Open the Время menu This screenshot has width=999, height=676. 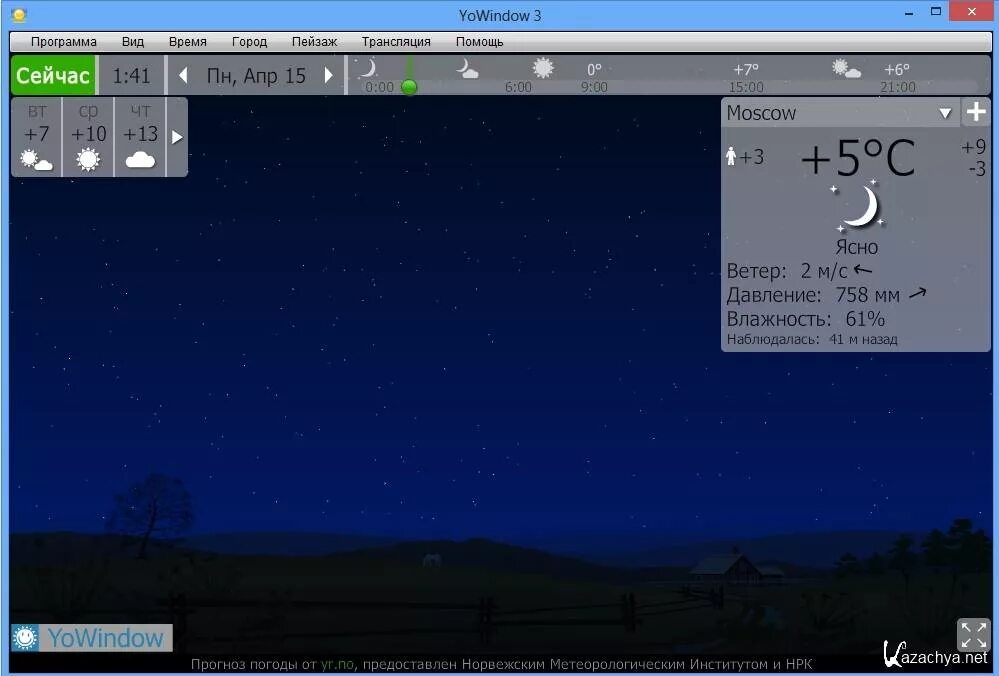187,42
